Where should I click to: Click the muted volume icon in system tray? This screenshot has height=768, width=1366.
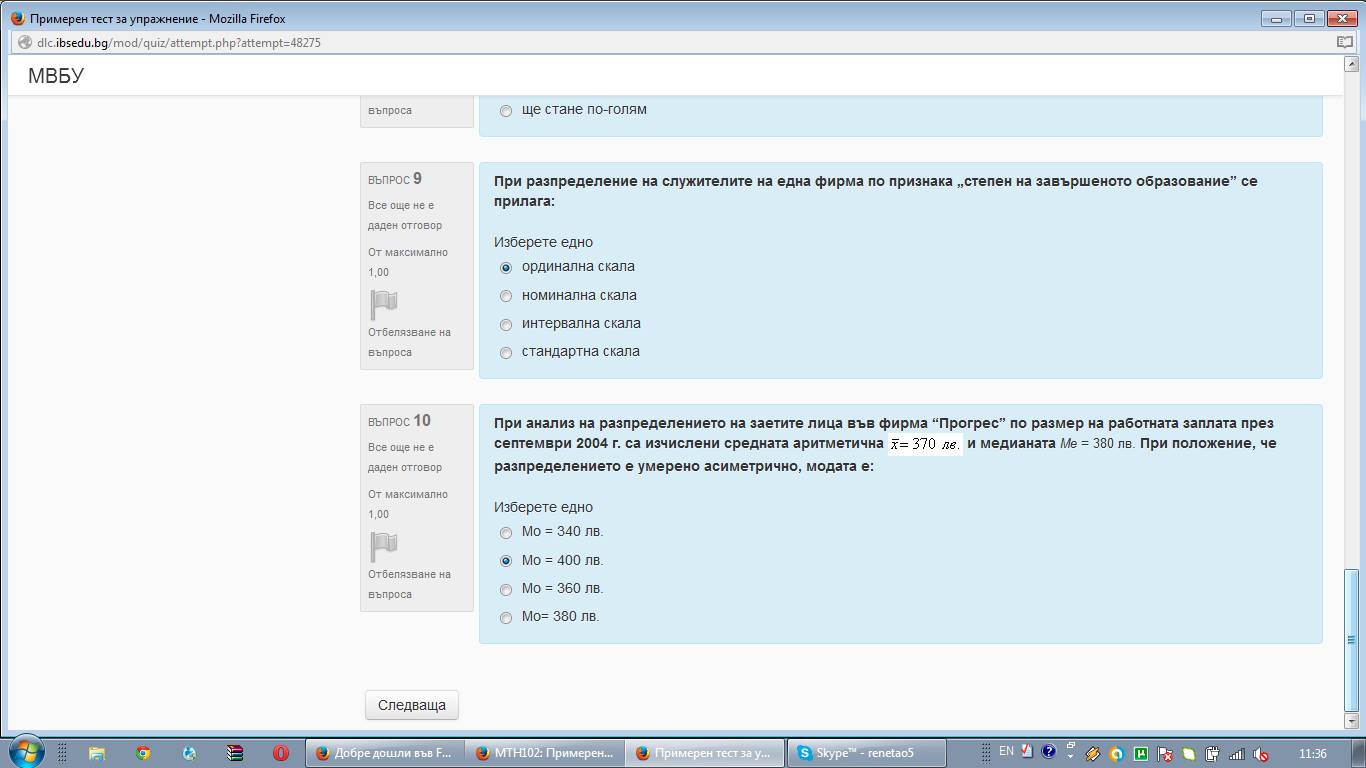click(1262, 754)
